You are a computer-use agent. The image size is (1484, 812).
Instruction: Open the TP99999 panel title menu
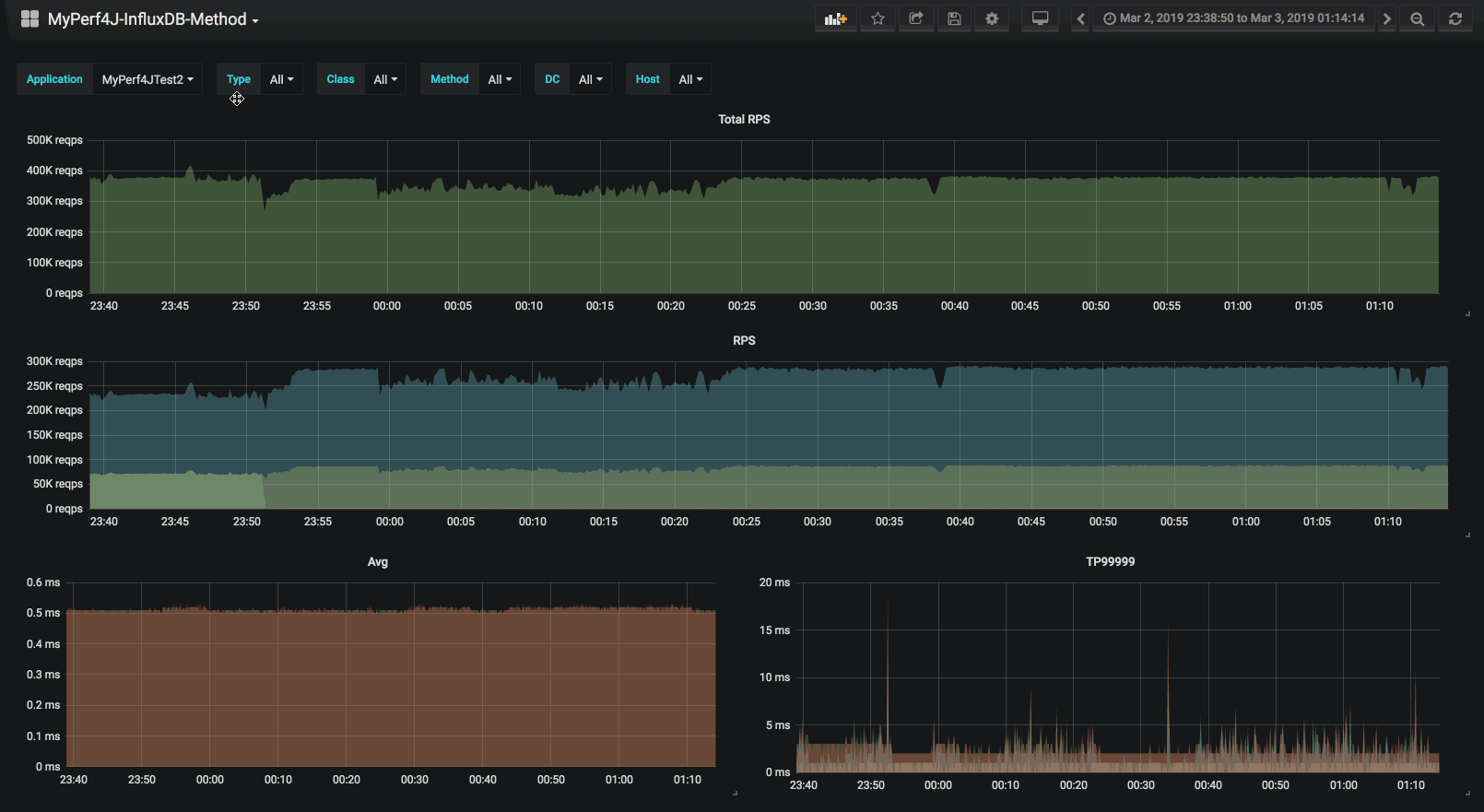tap(1110, 561)
